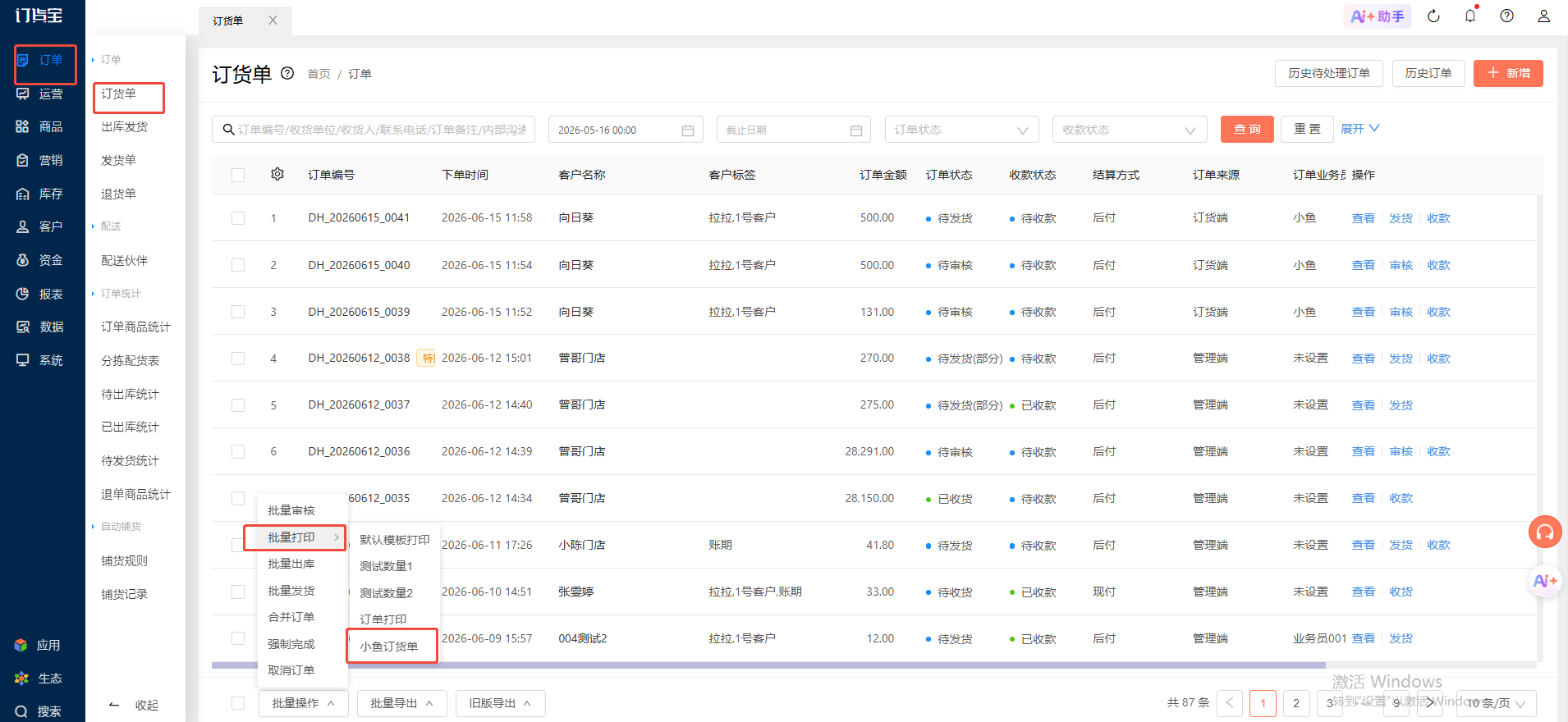Click the refresh icon in top bar
Screen dimensions: 1568x722
click(1433, 16)
